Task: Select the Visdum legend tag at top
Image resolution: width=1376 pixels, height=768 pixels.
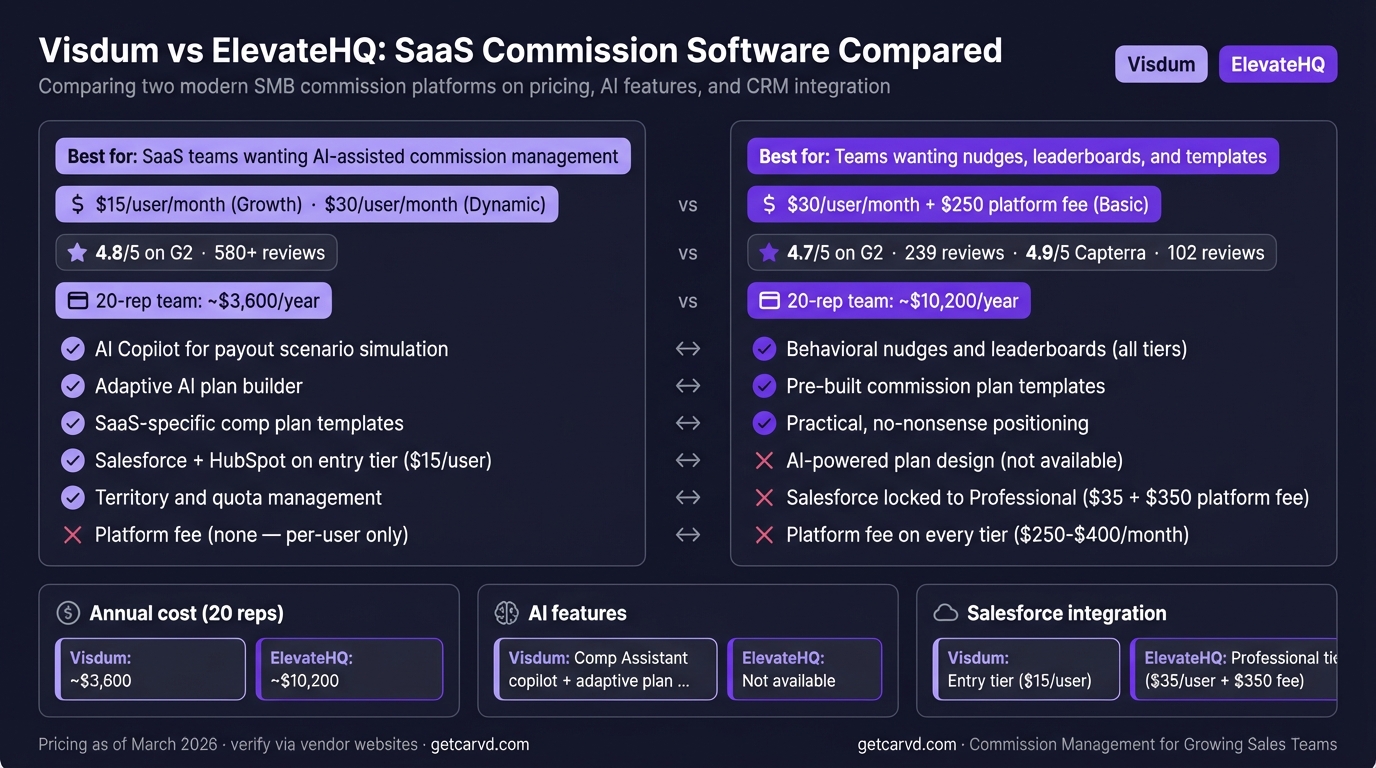Action: pos(1161,64)
